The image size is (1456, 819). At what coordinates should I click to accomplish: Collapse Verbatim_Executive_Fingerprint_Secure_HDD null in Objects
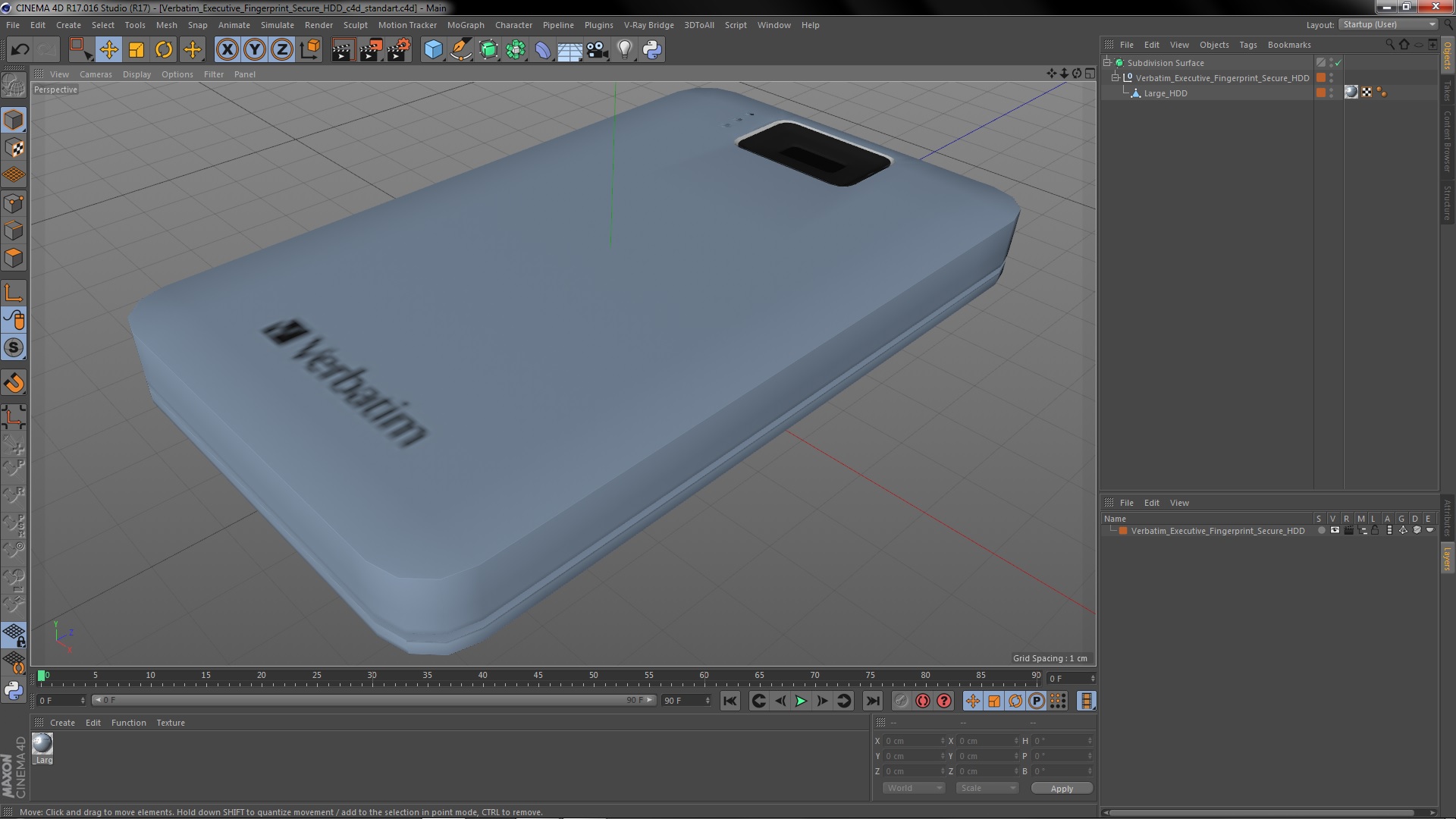pyautogui.click(x=1116, y=77)
